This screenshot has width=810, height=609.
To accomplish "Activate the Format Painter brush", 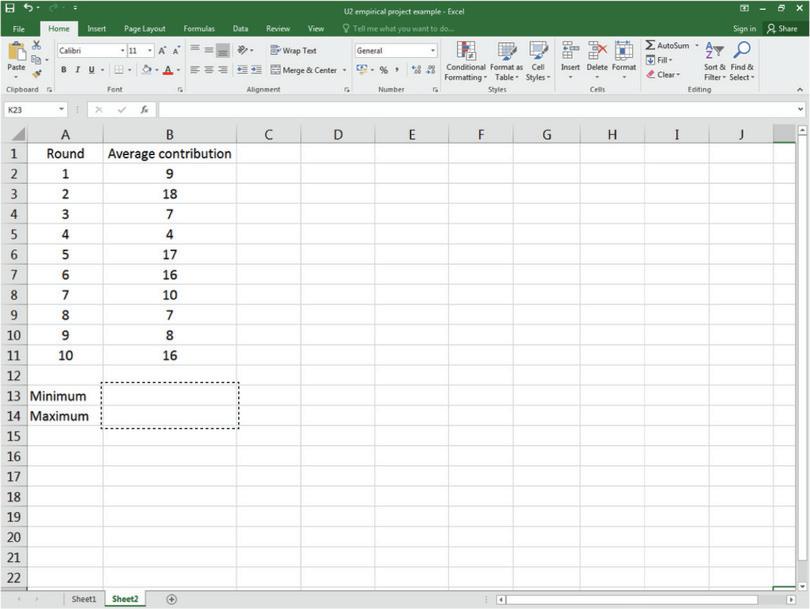I will tap(36, 74).
